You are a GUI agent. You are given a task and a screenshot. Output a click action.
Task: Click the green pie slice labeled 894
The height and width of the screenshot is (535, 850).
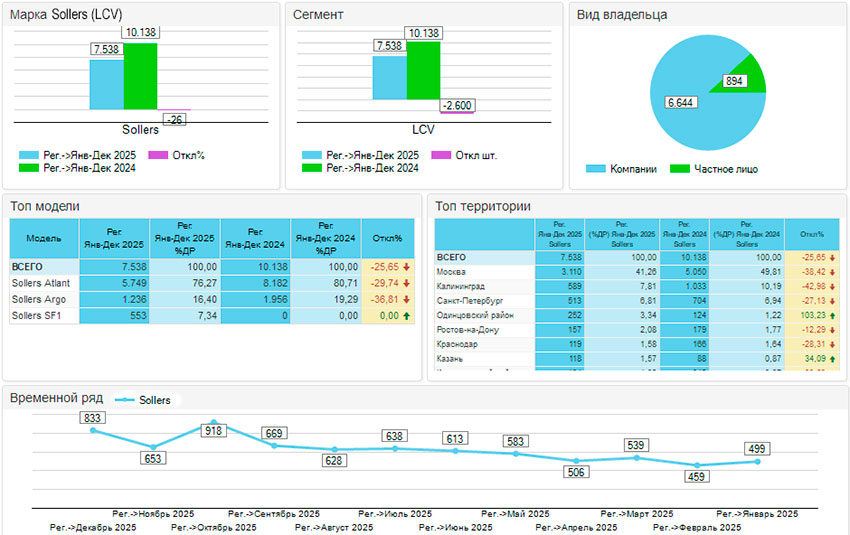point(747,74)
